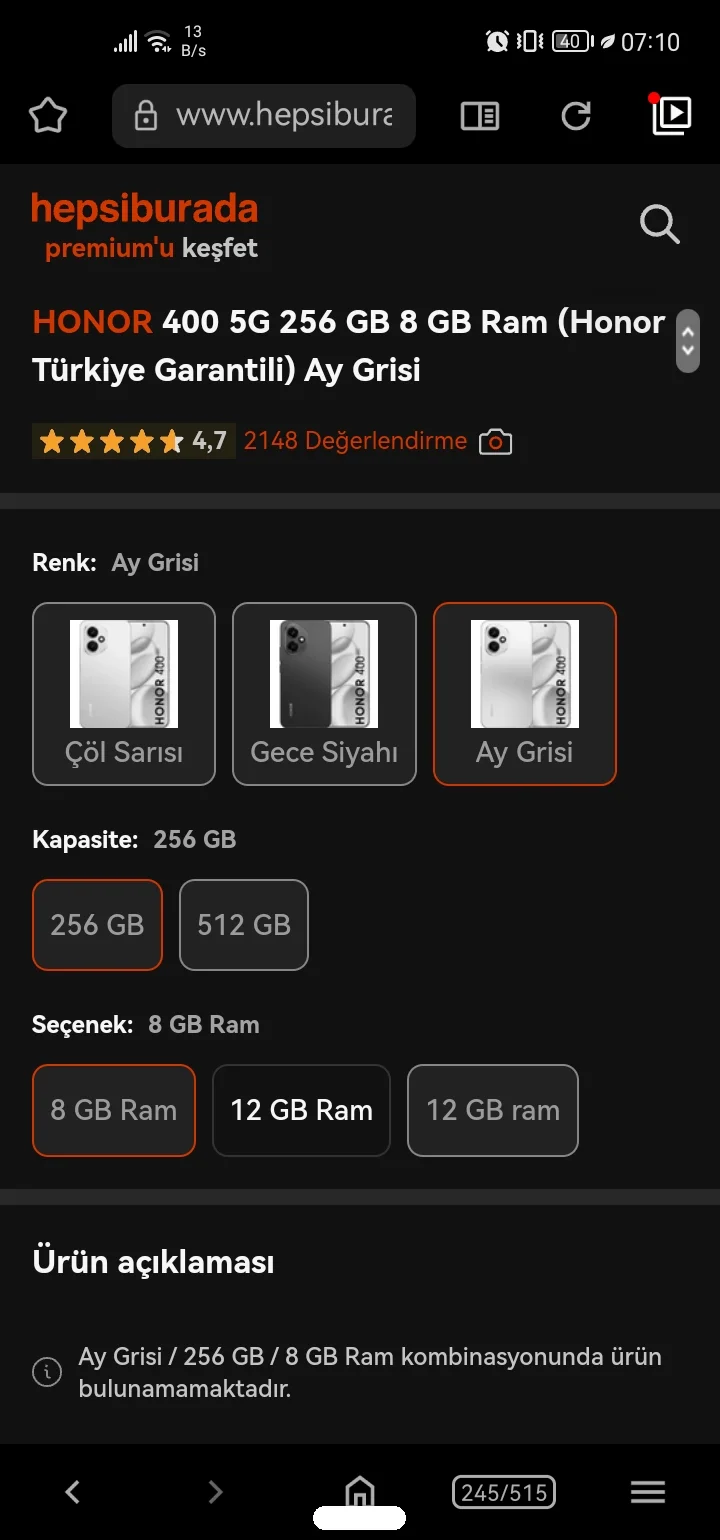
Task: Open the video playlist icon with red dot
Action: (672, 116)
